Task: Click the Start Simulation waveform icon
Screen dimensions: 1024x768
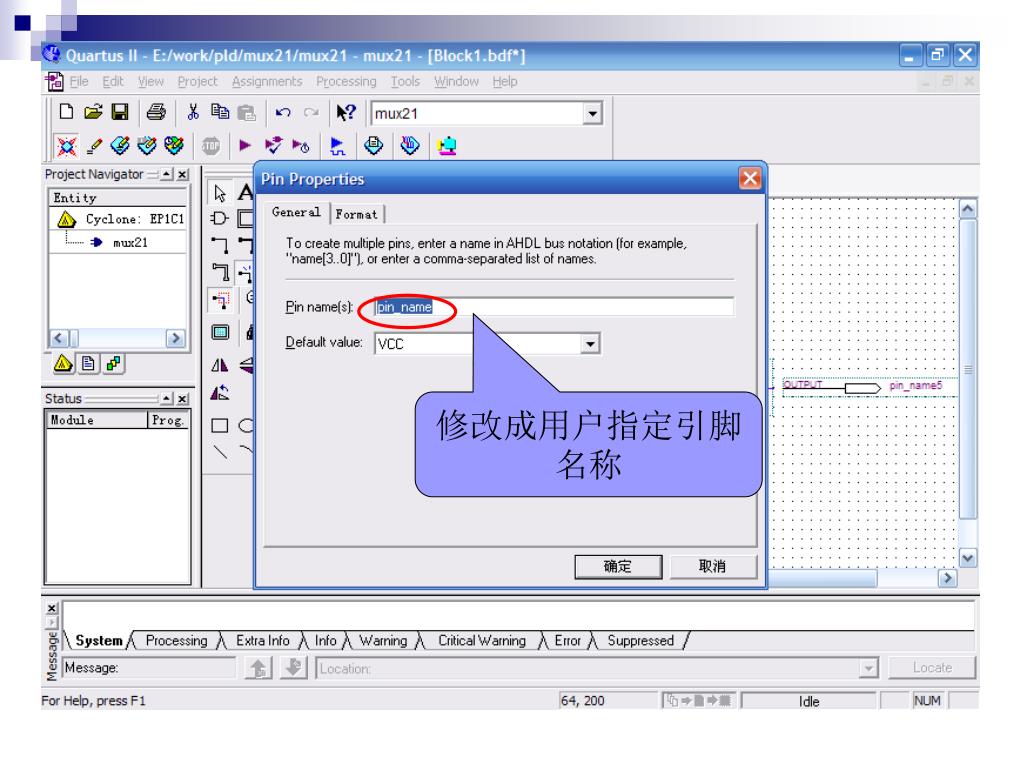Action: click(337, 145)
